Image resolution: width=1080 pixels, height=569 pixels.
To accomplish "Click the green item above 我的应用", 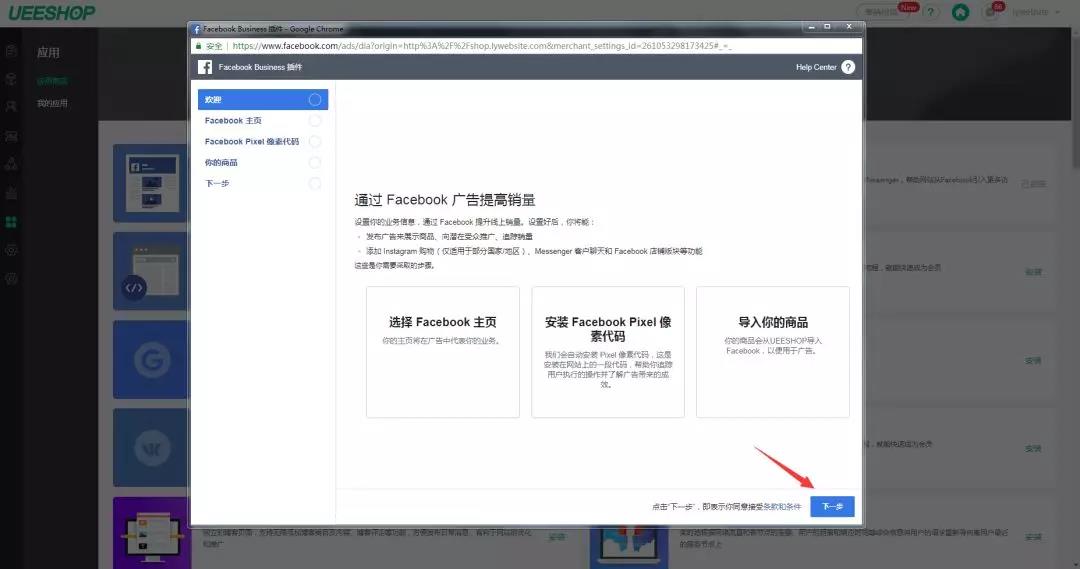I will click(x=52, y=81).
